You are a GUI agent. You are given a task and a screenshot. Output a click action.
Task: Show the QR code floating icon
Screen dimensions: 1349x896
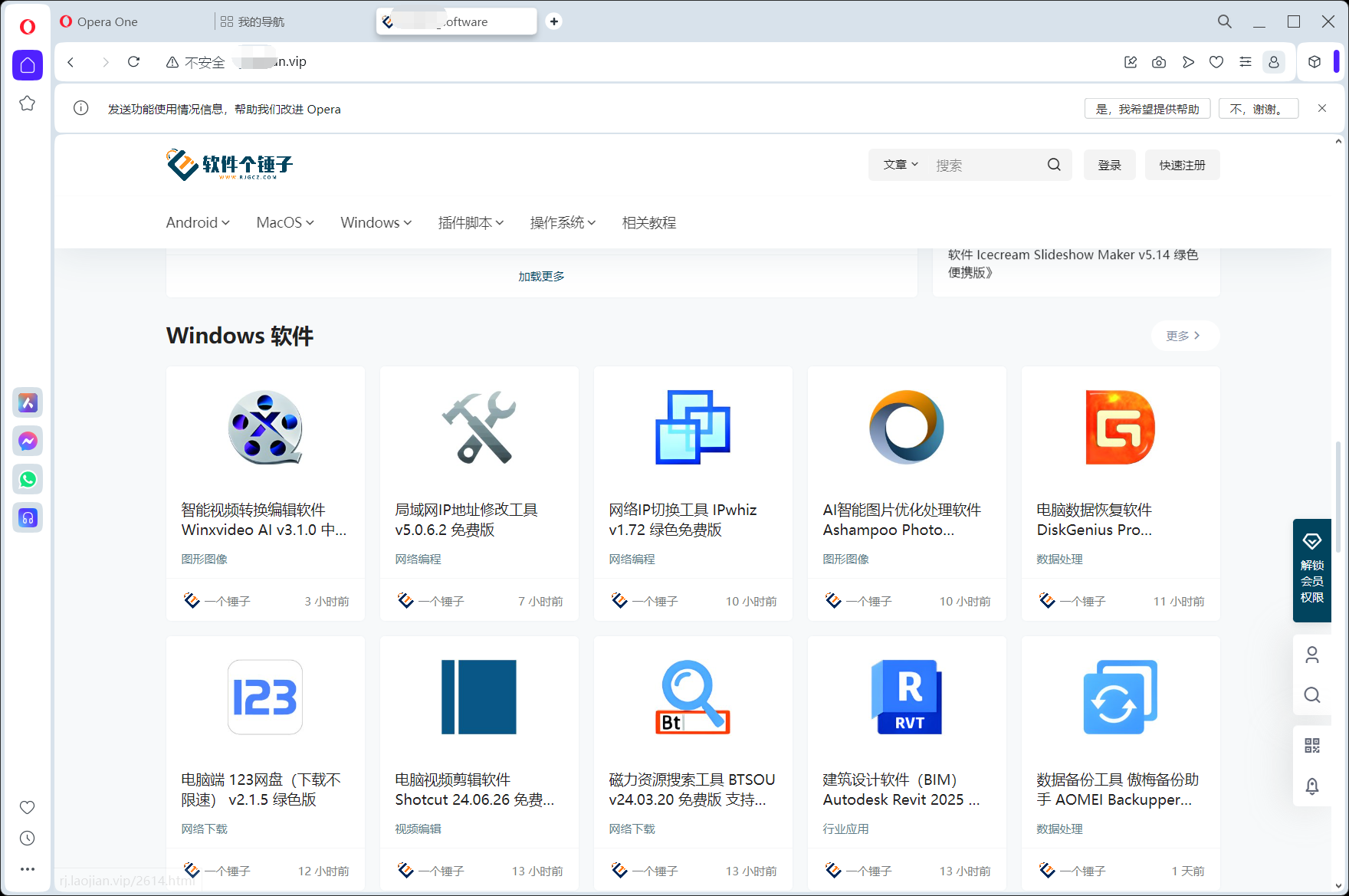click(x=1312, y=746)
